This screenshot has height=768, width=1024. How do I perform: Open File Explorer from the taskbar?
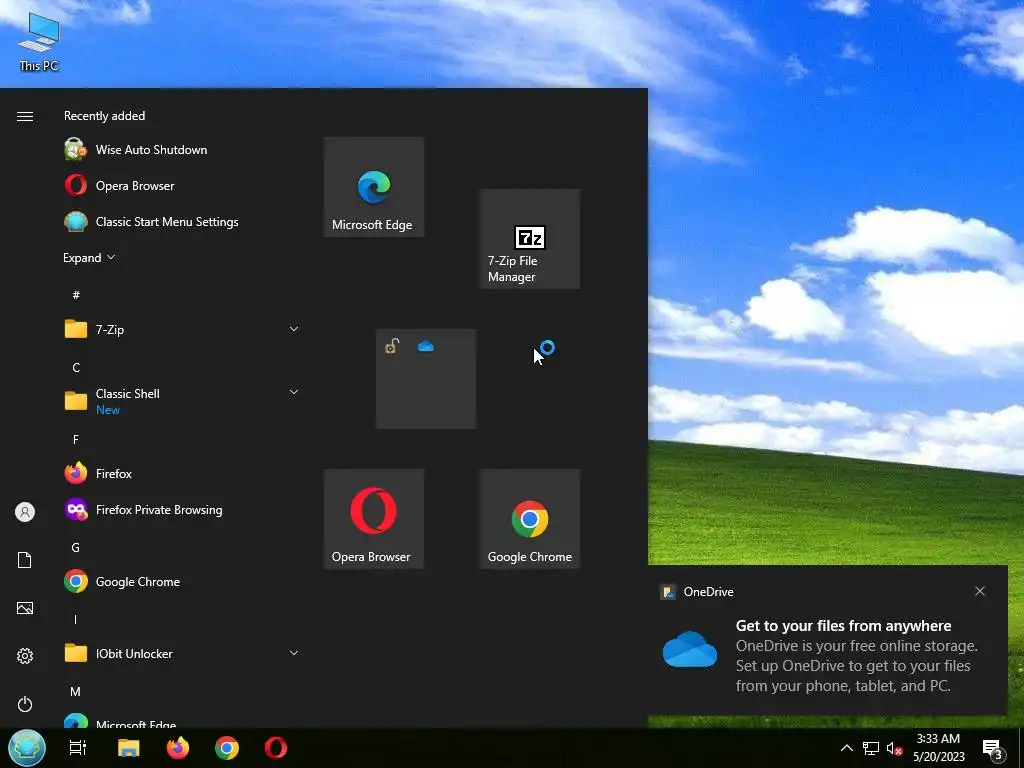click(129, 748)
